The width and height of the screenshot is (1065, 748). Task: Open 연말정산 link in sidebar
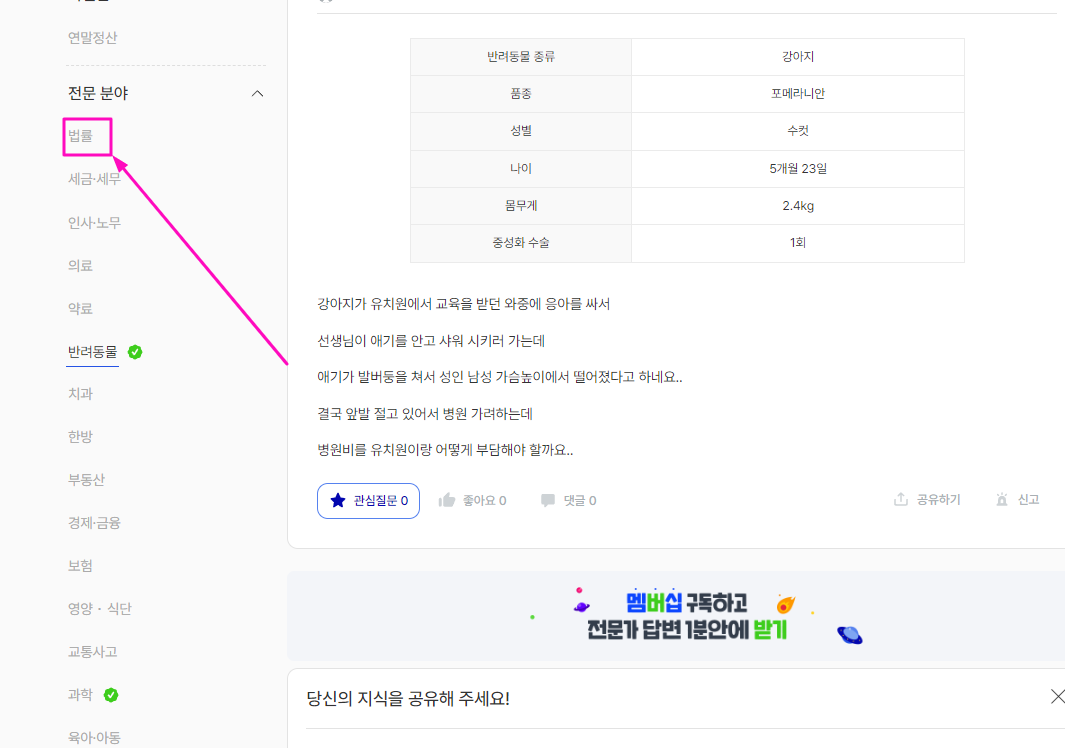coord(92,38)
